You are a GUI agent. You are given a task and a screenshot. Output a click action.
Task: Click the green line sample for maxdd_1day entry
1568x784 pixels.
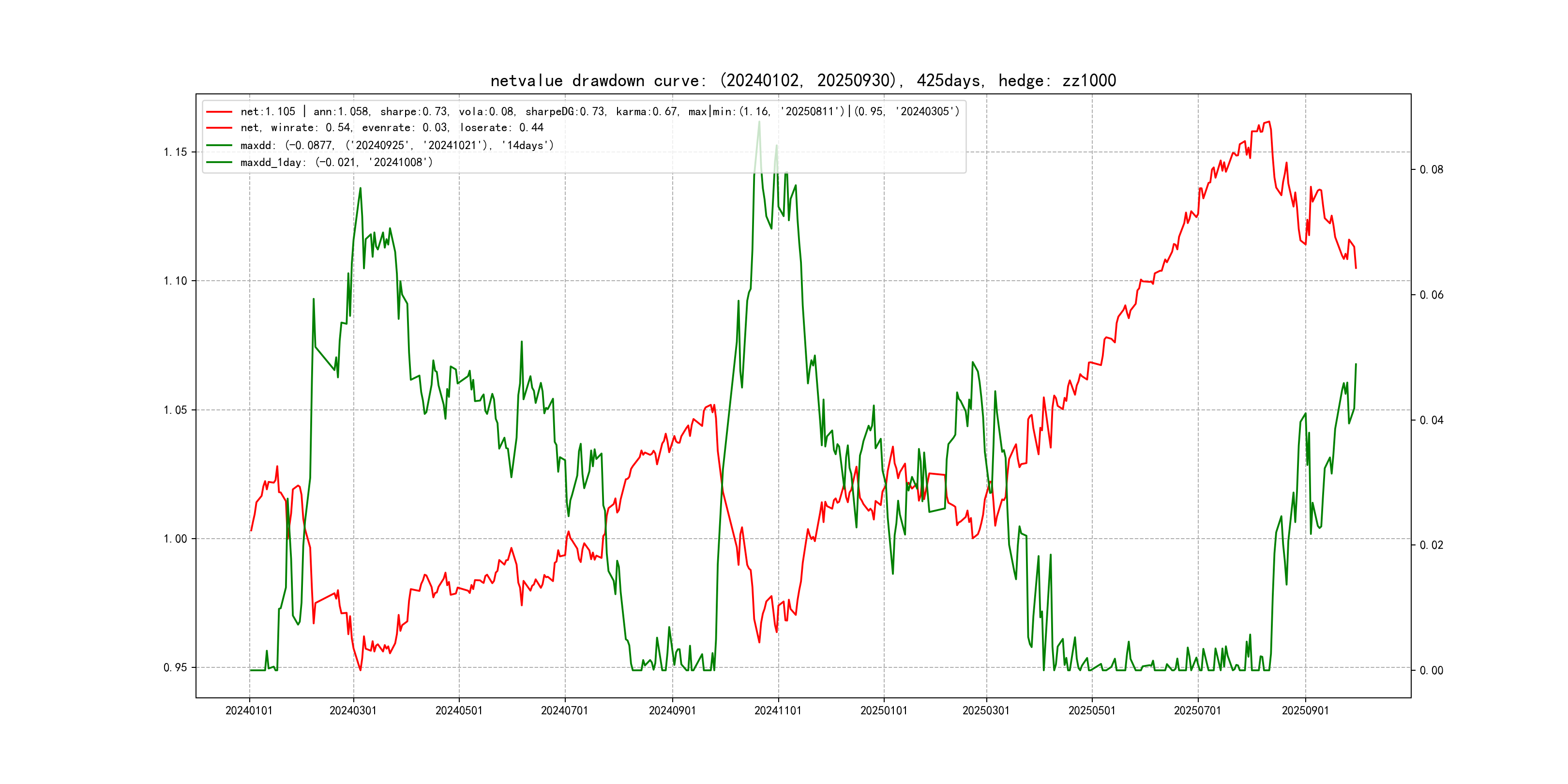219,163
